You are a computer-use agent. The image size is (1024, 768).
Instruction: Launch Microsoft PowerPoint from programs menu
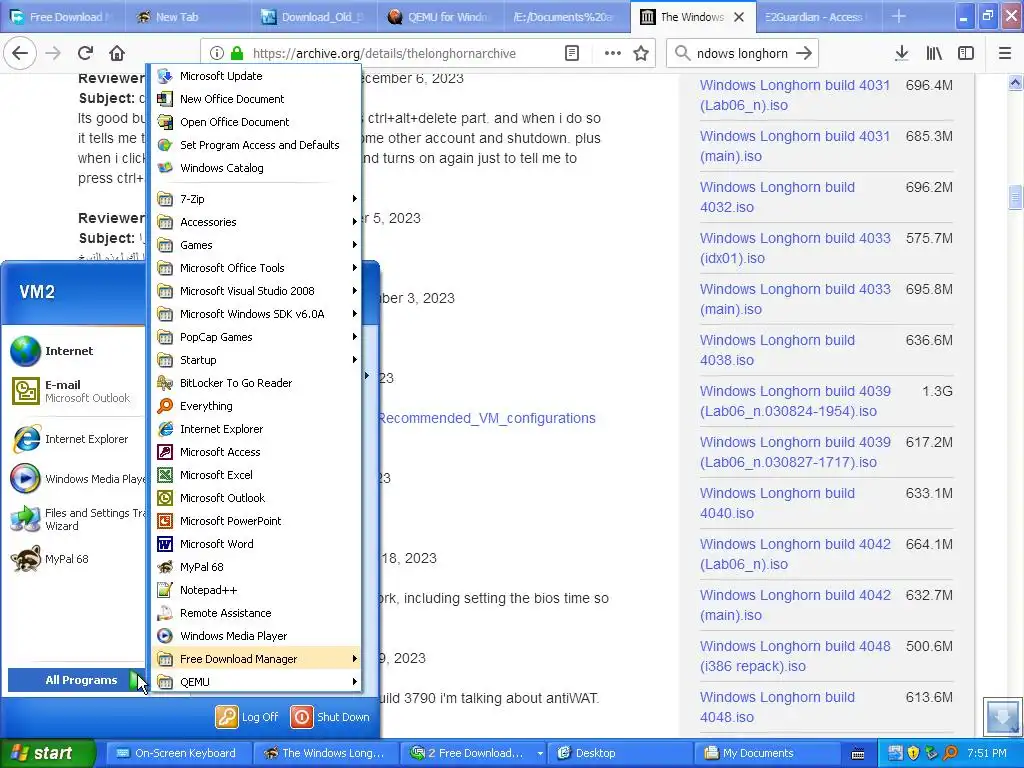coord(256,521)
